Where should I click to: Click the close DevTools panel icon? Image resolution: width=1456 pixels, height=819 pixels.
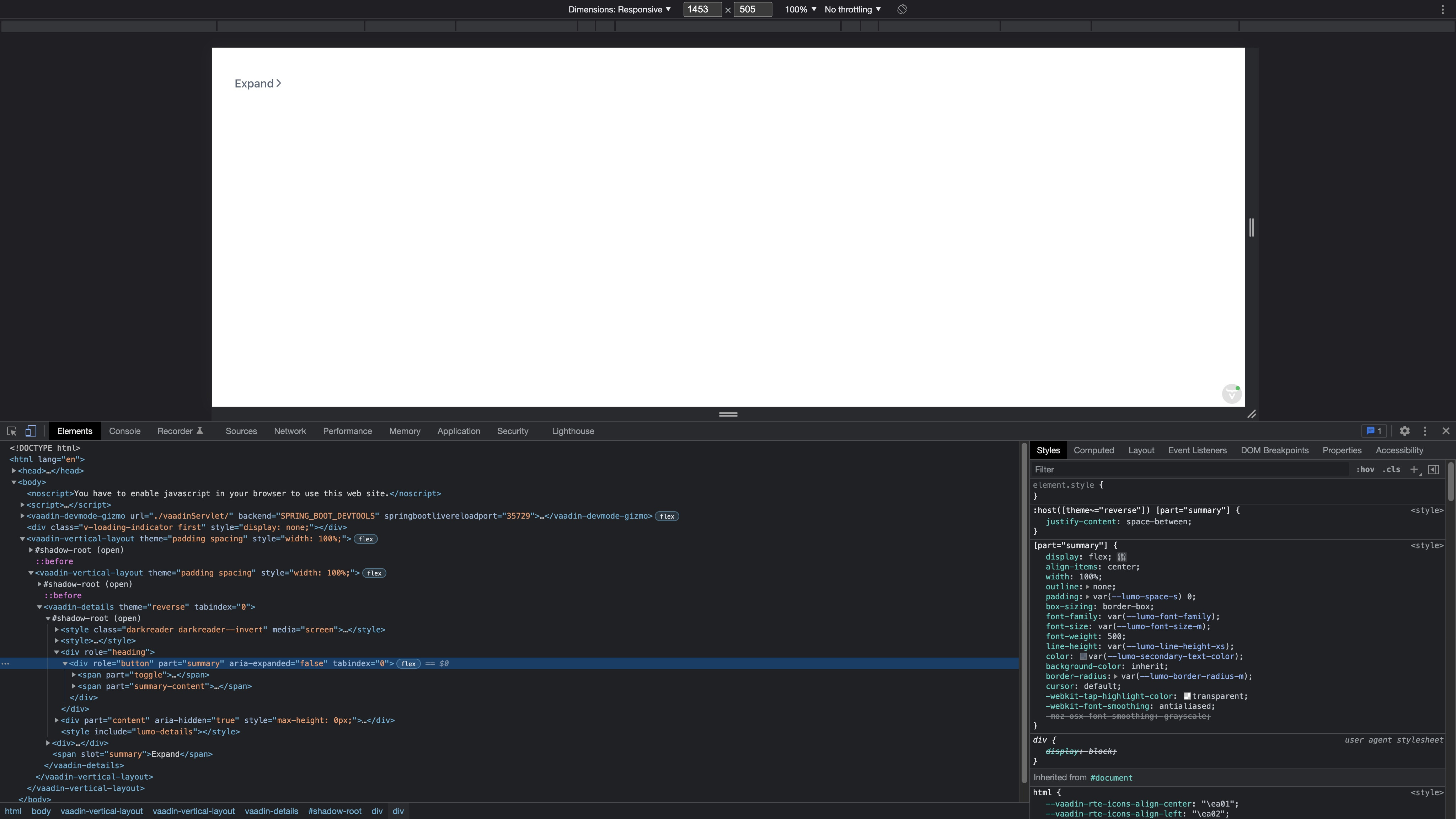1446,431
